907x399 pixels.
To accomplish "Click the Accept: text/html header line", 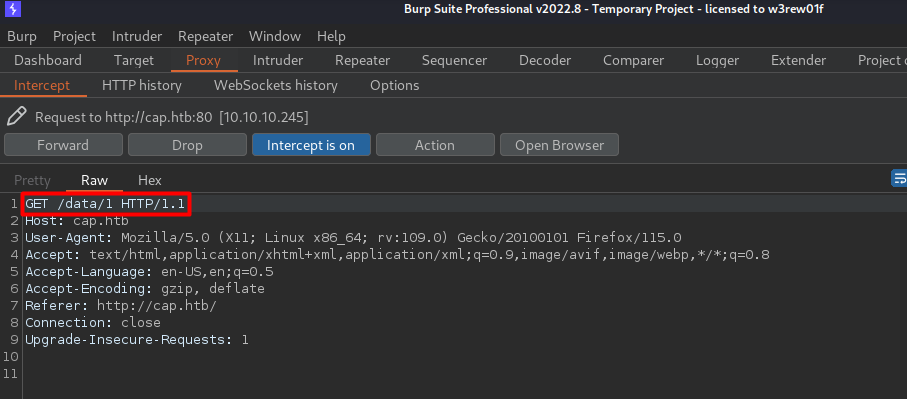I will pos(397,255).
